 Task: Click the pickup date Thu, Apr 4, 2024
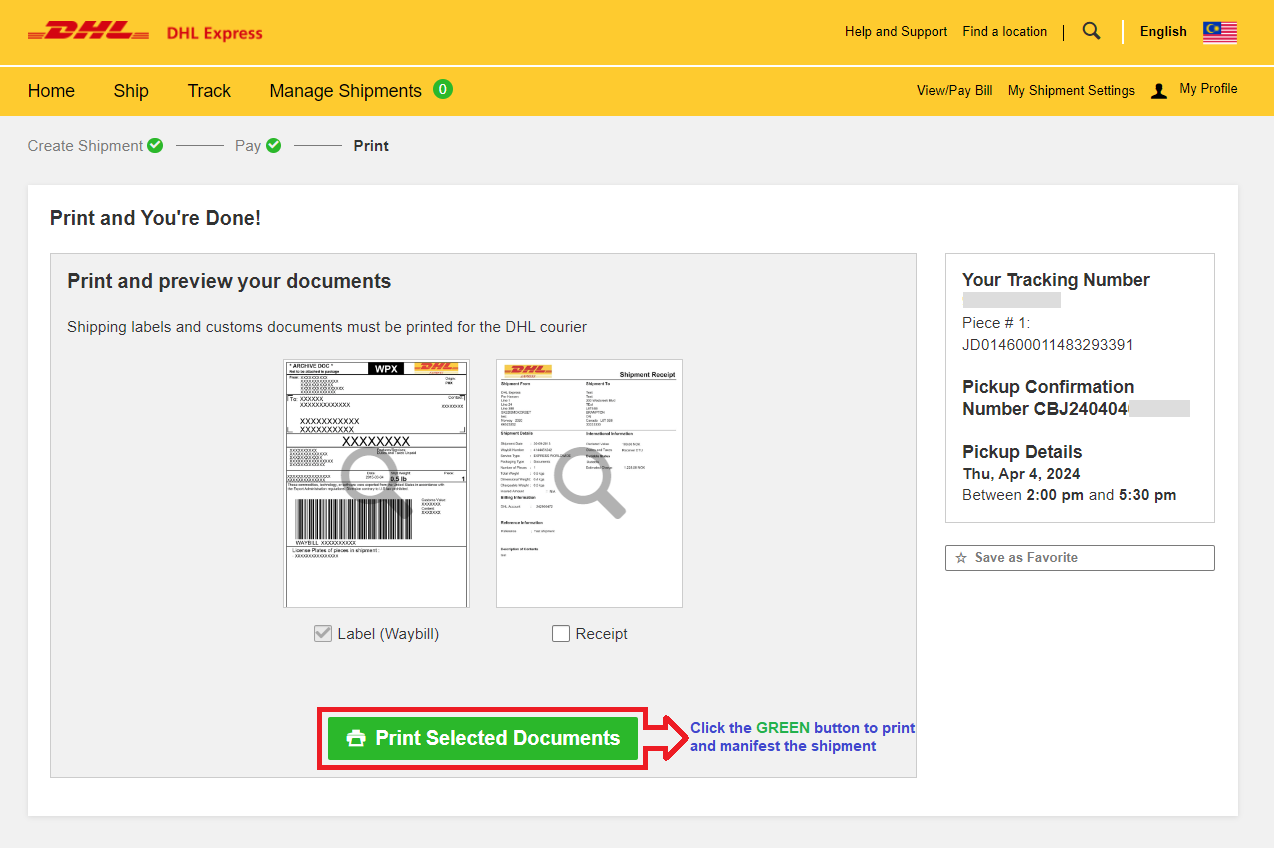point(1021,474)
